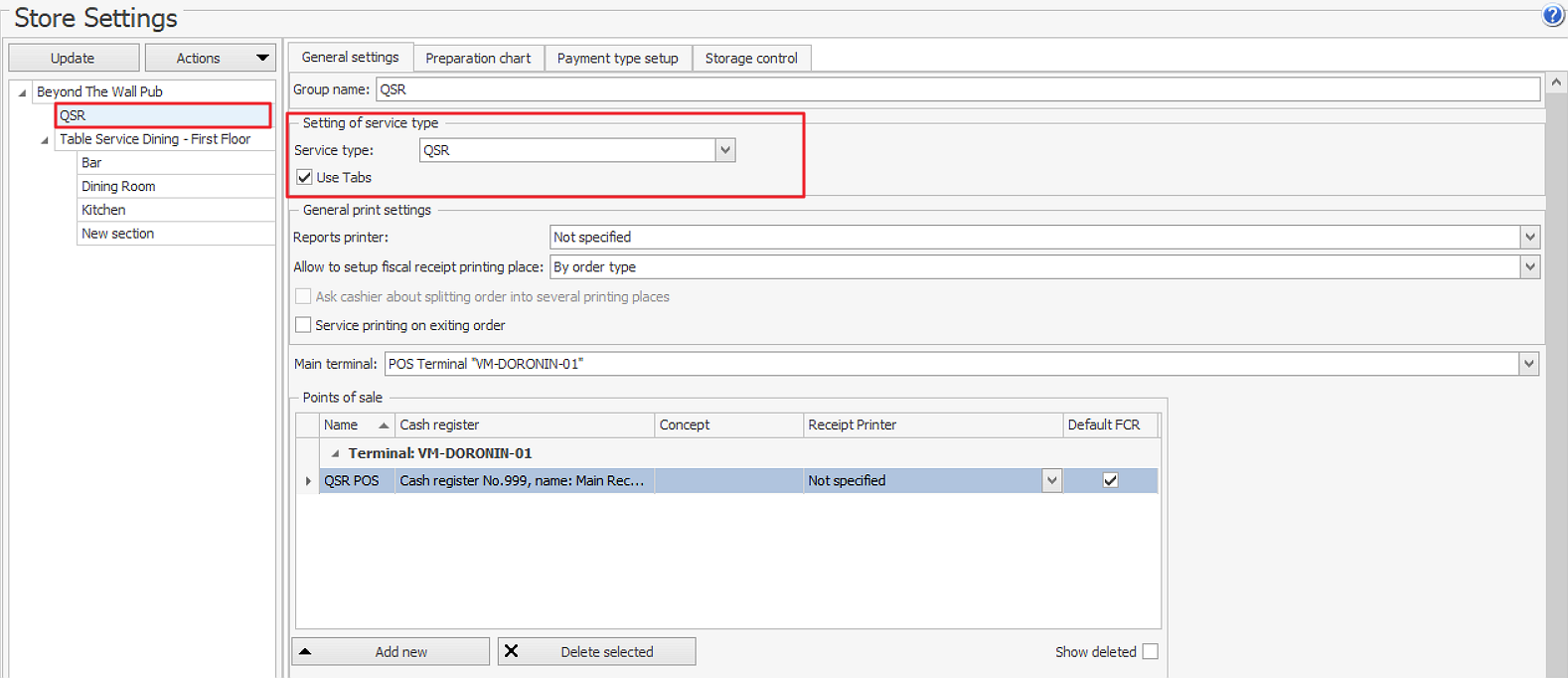Collapse Table Service Dining - First Floor node
The width and height of the screenshot is (1568, 678).
point(45,140)
